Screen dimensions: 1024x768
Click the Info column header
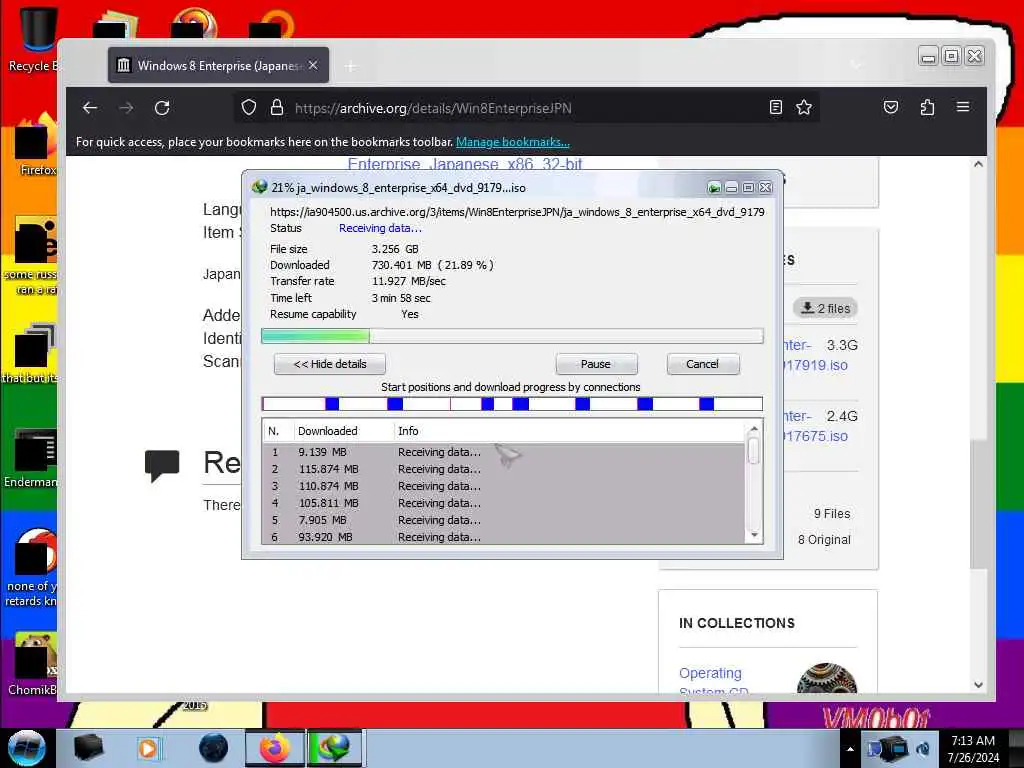click(x=408, y=431)
